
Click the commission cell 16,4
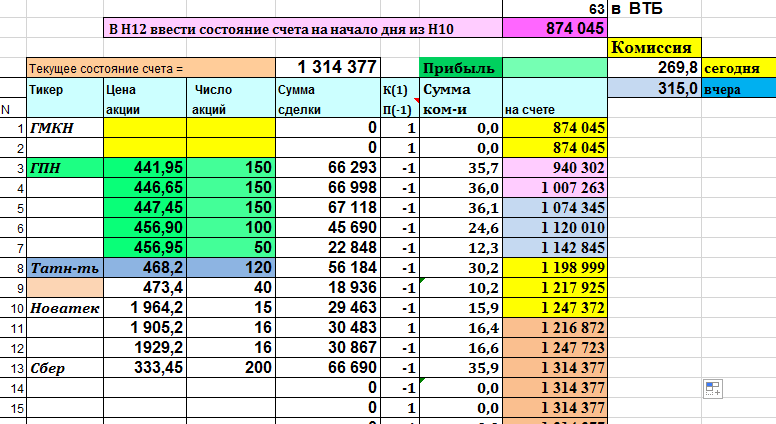(x=461, y=328)
